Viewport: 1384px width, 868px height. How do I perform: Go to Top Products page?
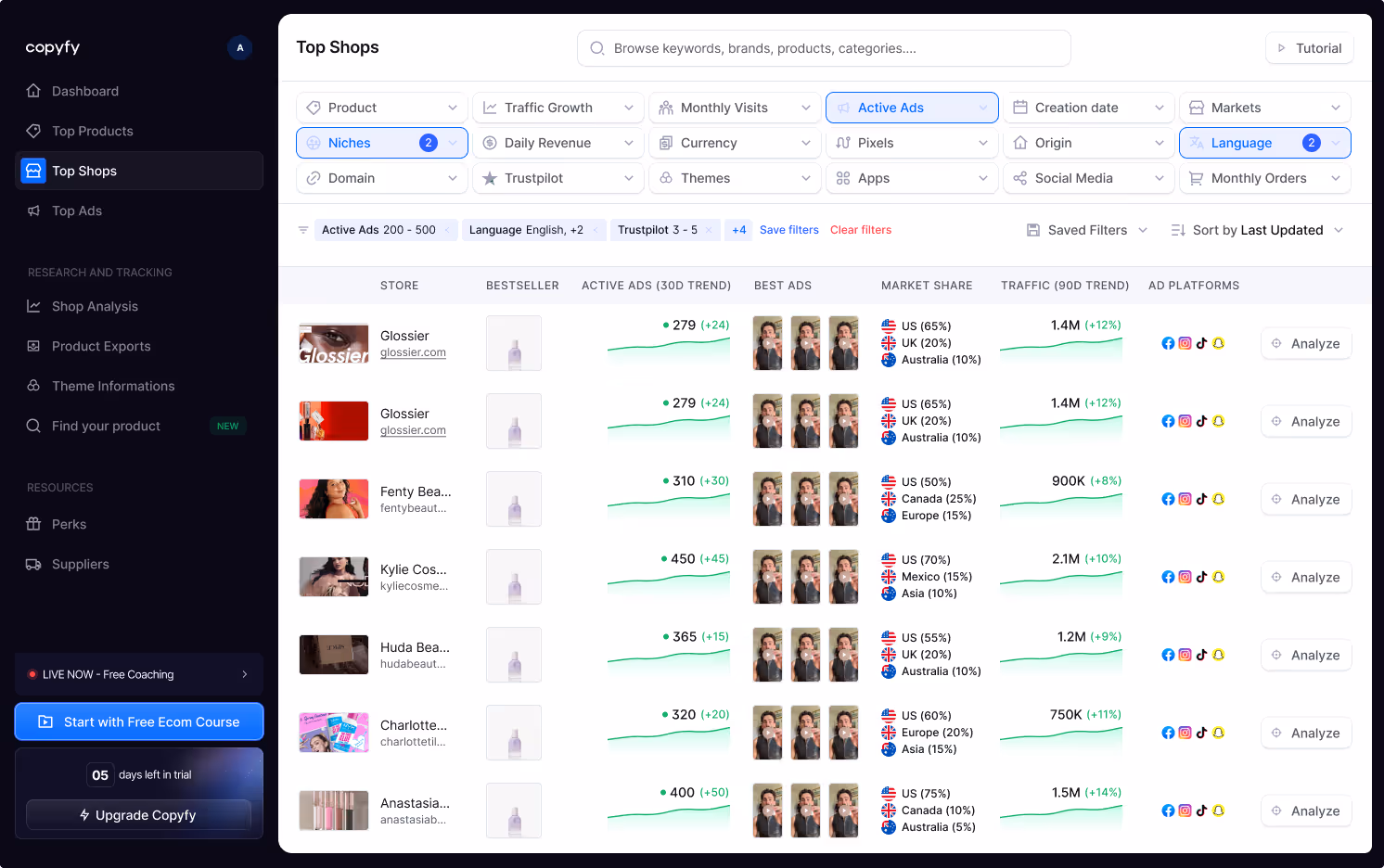tap(139, 131)
